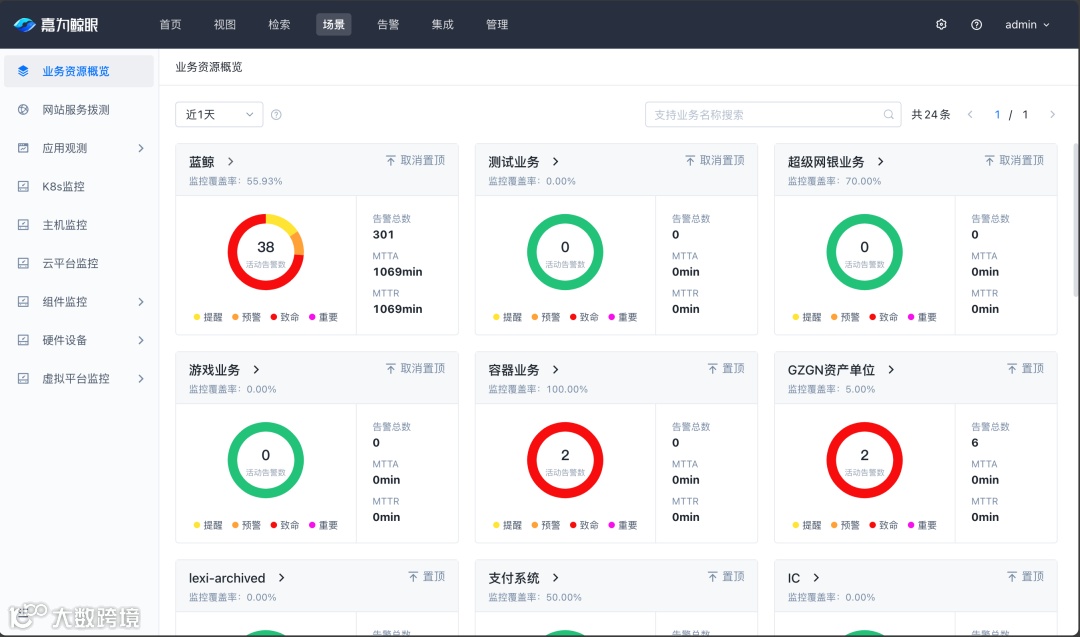The image size is (1080, 637).
Task: Open the settings gear icon
Action: (x=942, y=25)
